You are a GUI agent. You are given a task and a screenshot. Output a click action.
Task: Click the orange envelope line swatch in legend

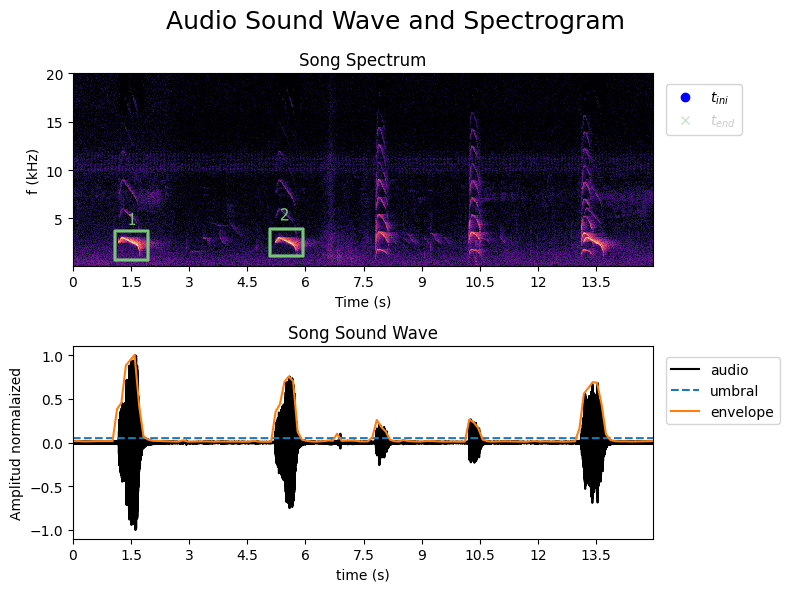(x=684, y=412)
